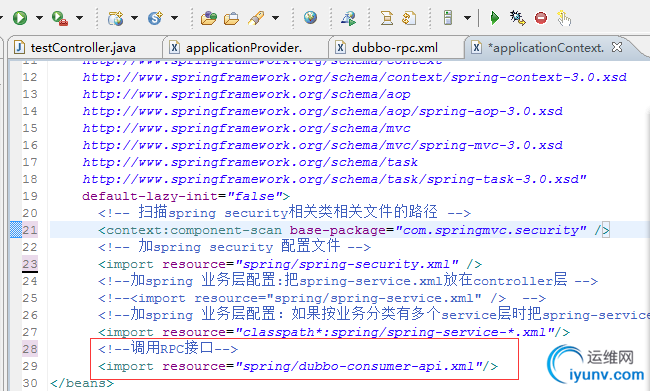Click the green Run button

19,18
